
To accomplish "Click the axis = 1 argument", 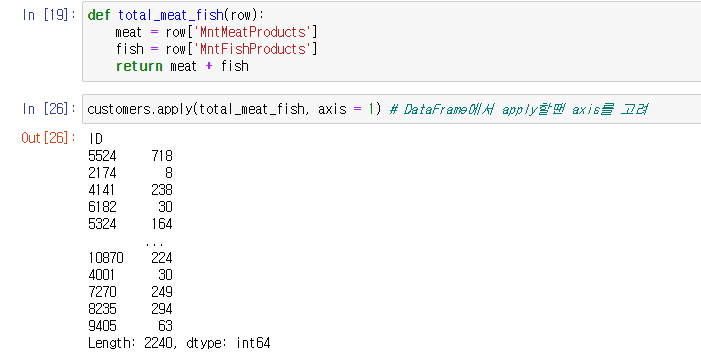I will click(x=346, y=109).
